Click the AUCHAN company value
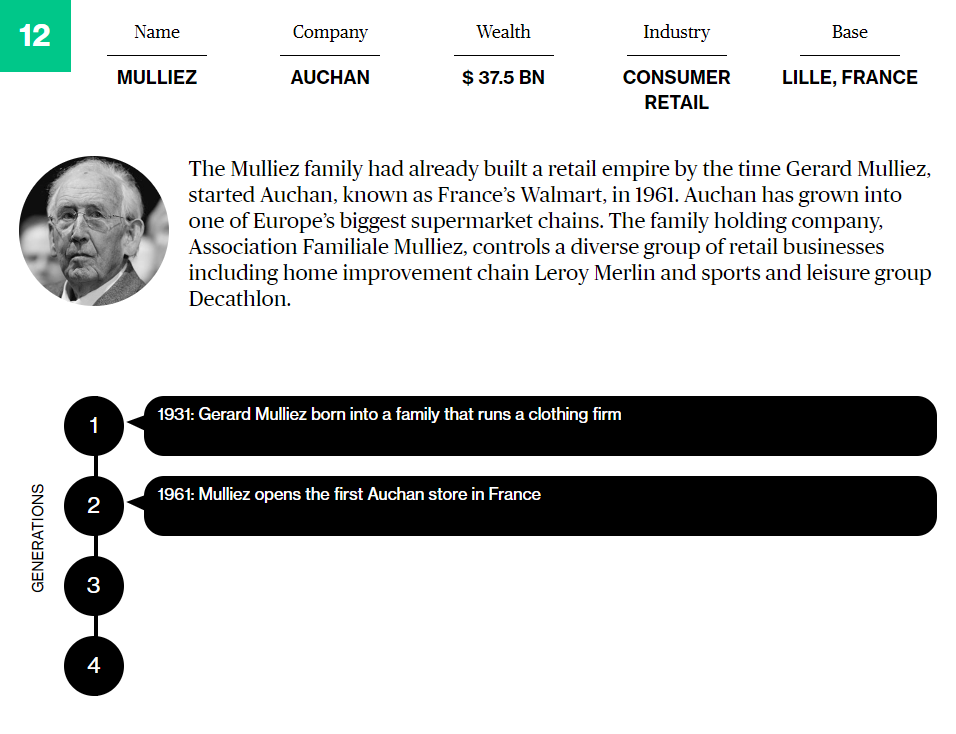The width and height of the screenshot is (956, 734). click(330, 77)
